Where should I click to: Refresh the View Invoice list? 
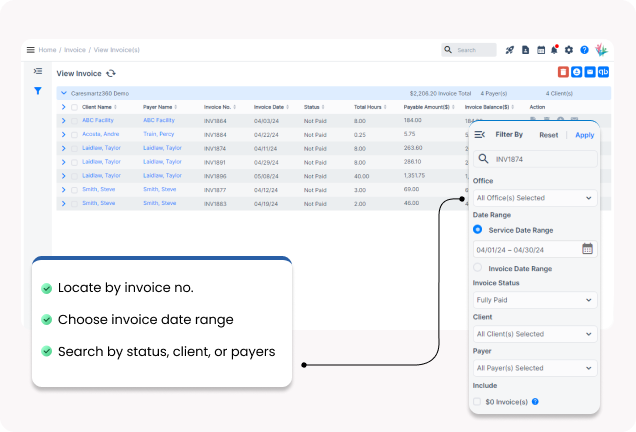pyautogui.click(x=111, y=73)
